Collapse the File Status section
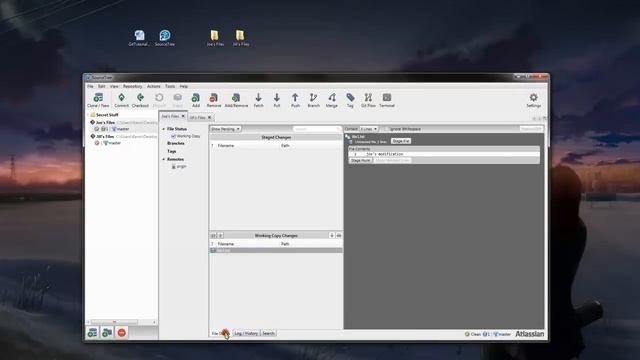Viewport: 640px width, 360px height. [164, 129]
